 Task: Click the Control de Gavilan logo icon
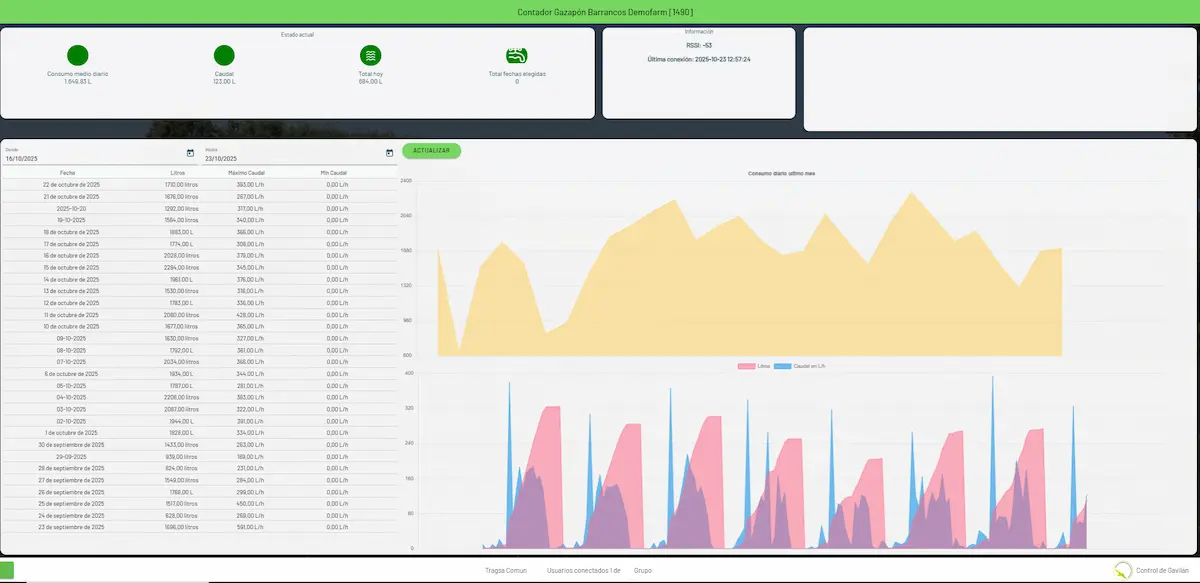click(1123, 570)
